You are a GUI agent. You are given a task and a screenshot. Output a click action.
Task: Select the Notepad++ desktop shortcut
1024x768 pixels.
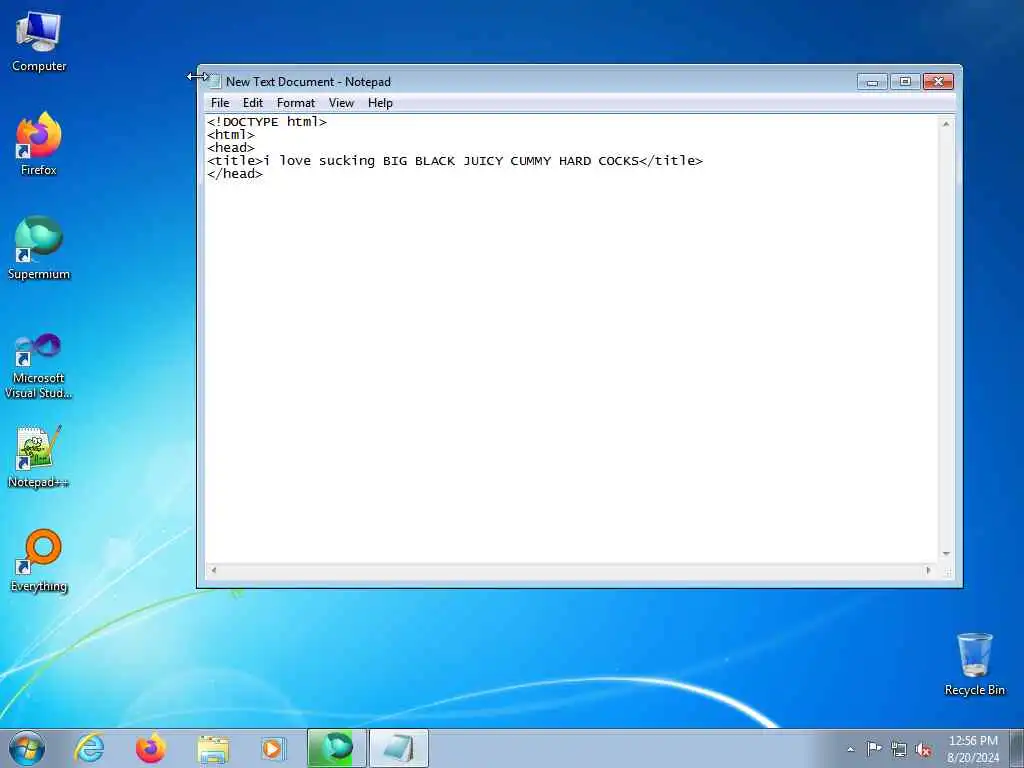[x=39, y=456]
